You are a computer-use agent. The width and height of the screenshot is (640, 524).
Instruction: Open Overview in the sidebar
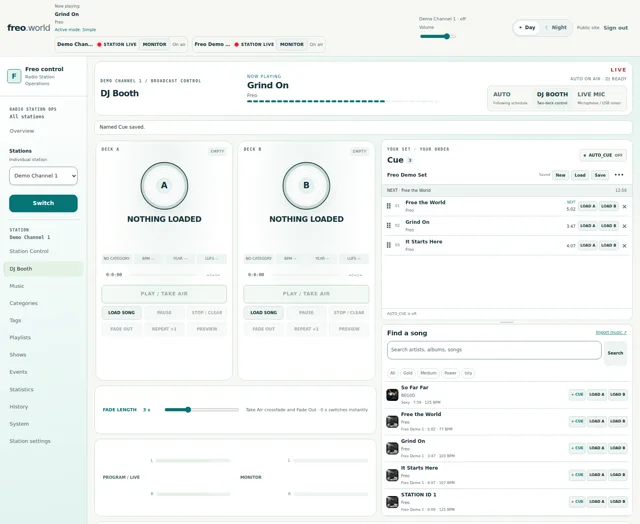click(x=22, y=131)
